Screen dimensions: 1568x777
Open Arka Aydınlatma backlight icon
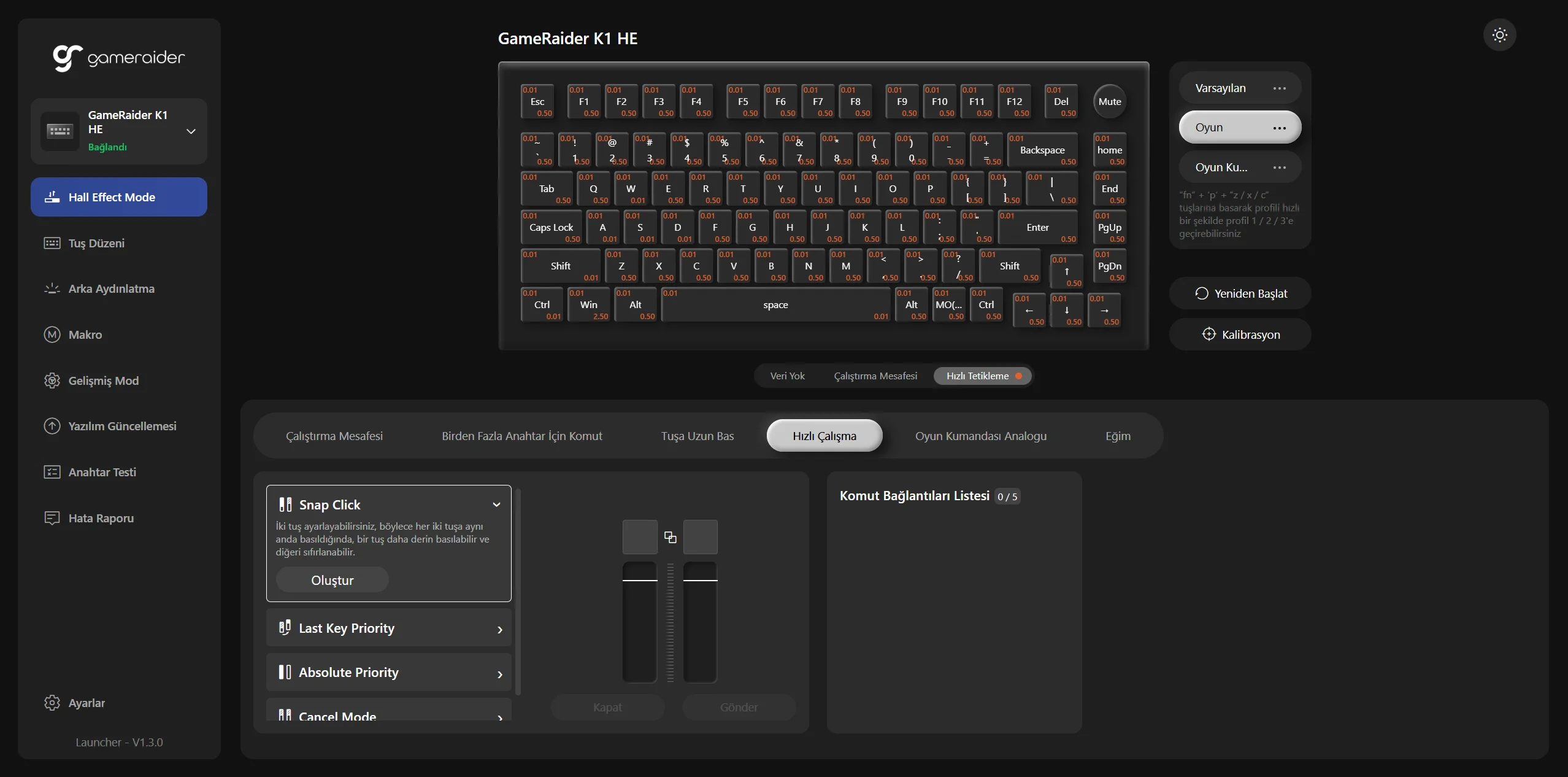pos(52,288)
